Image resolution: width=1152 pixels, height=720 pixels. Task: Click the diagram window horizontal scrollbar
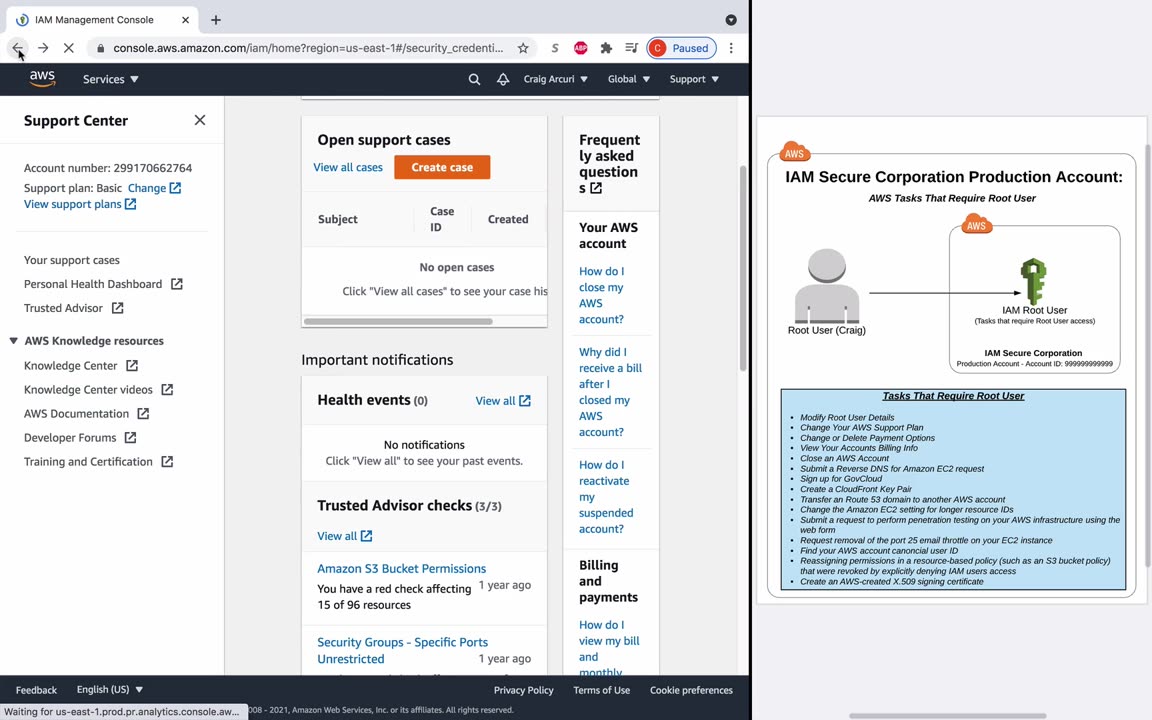coord(948,716)
